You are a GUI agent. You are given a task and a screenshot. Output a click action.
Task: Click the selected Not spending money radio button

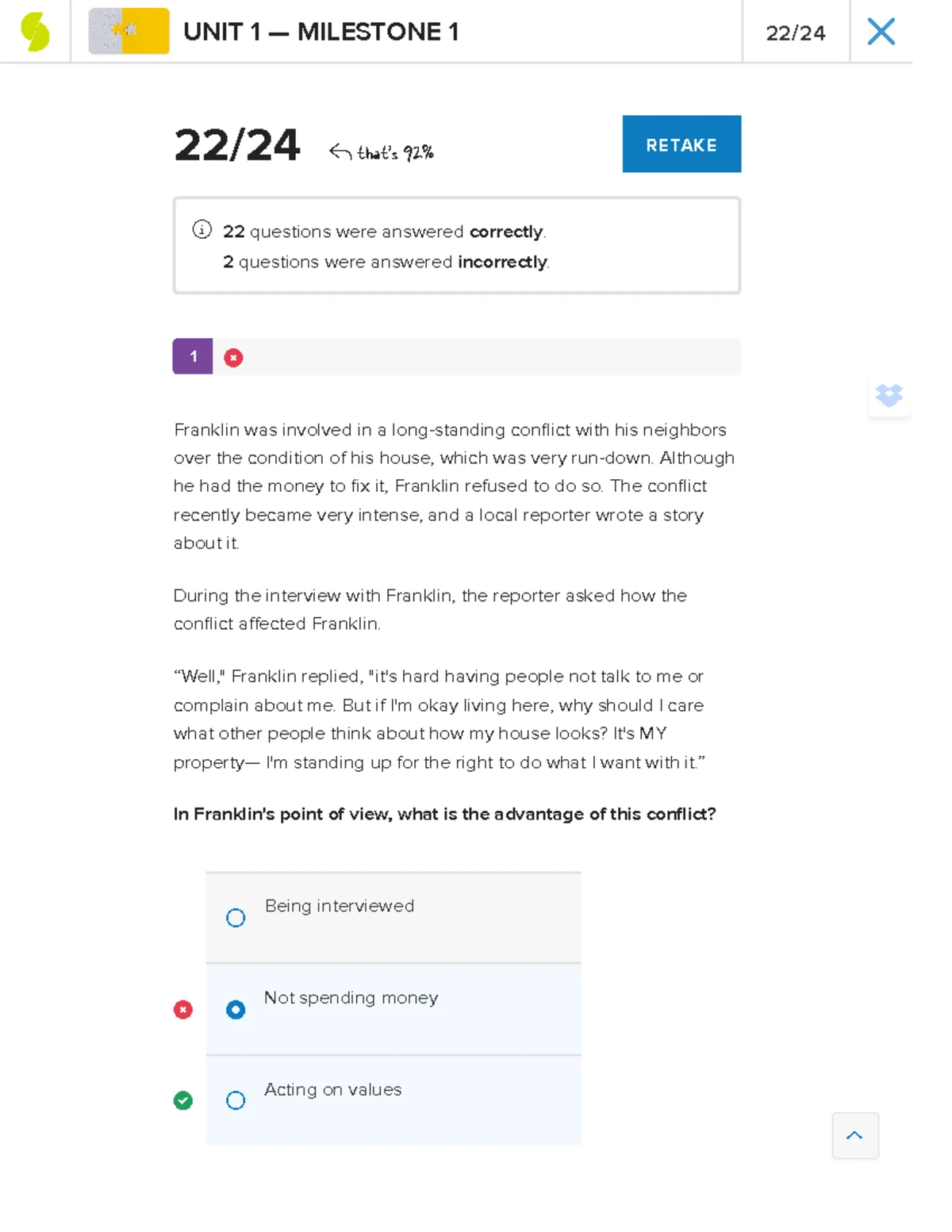coord(235,1009)
